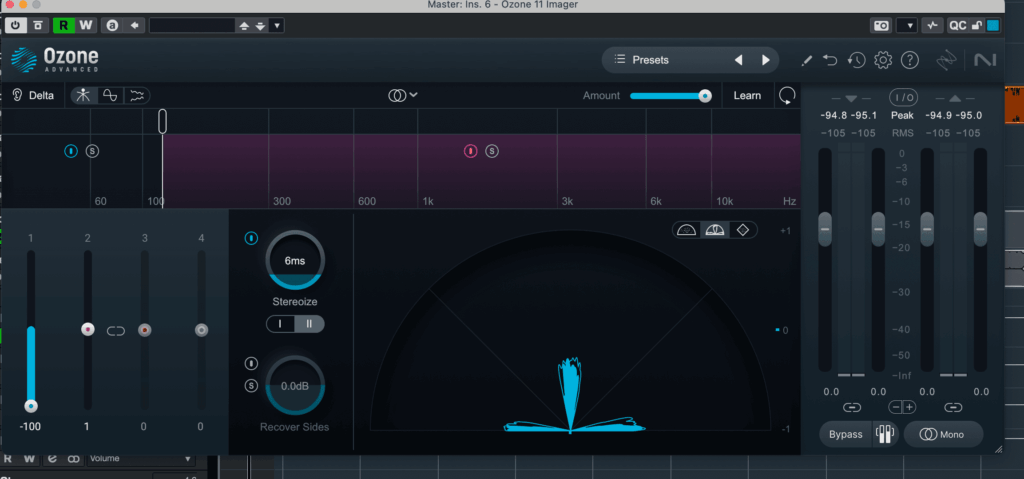
Task: Toggle the Stereoize power button
Action: point(251,238)
